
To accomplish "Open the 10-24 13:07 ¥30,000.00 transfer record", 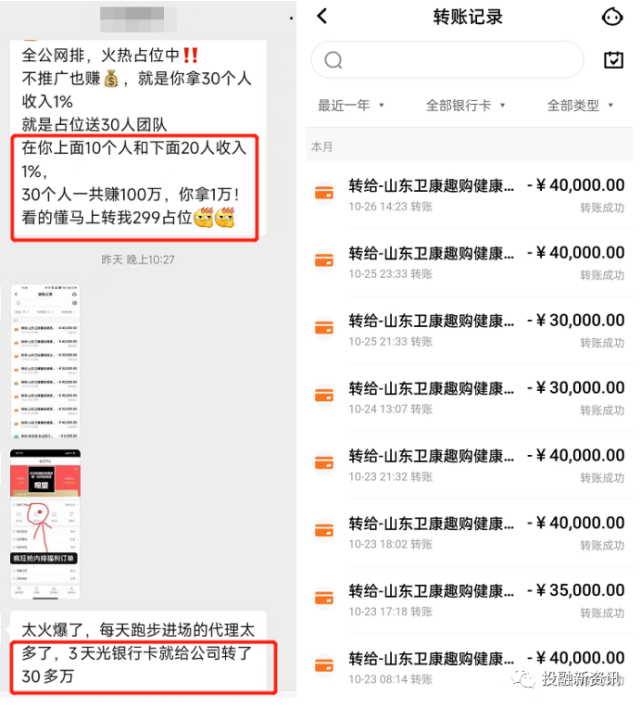I will [469, 398].
